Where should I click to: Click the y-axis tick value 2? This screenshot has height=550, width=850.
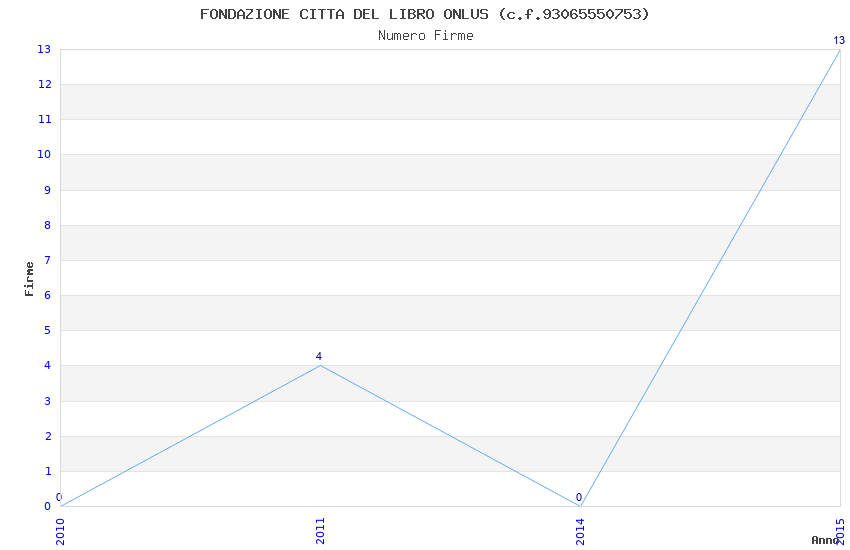pyautogui.click(x=48, y=436)
